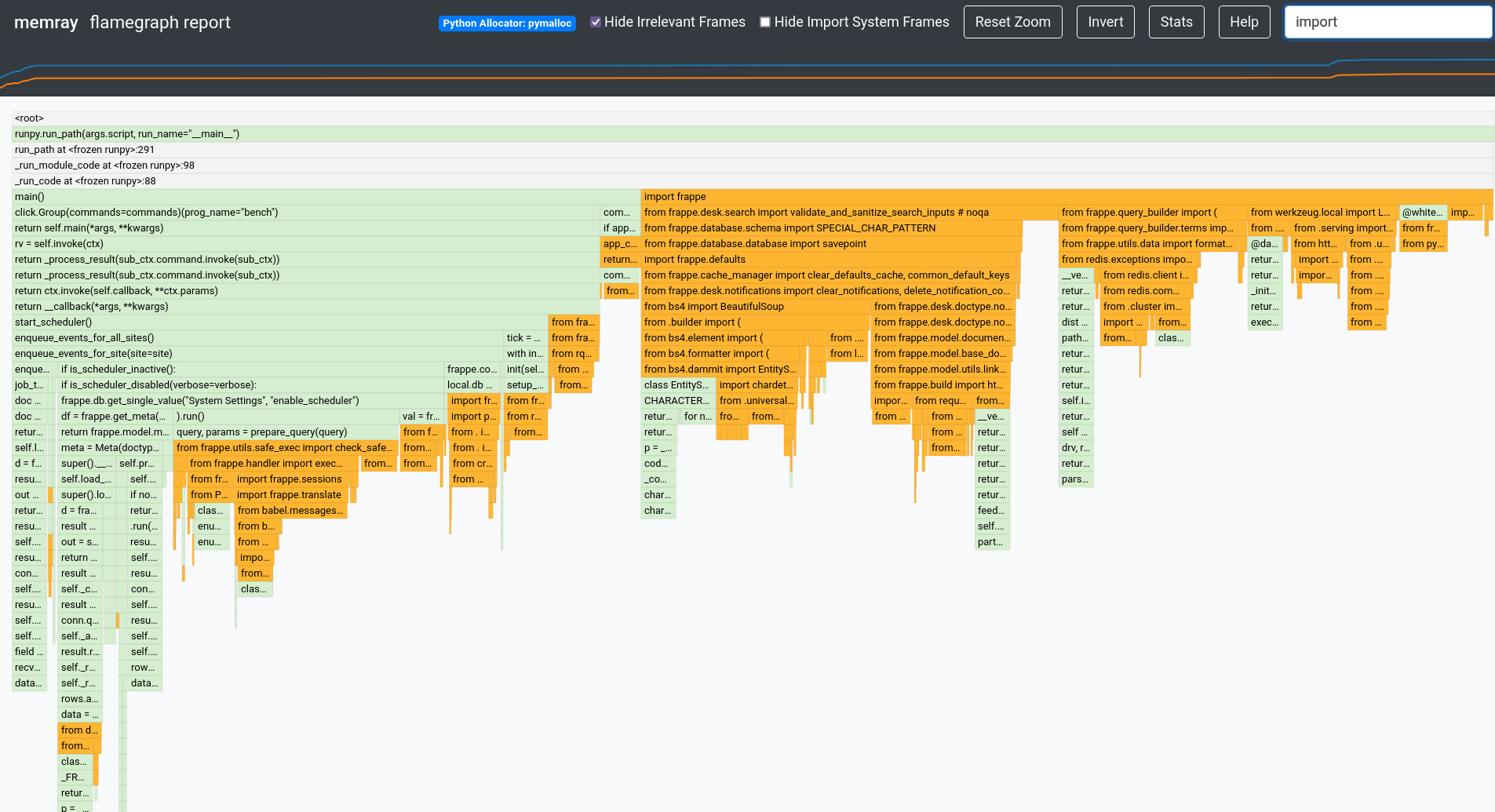Zoom into the main() frame
1495x812 pixels.
coord(326,197)
